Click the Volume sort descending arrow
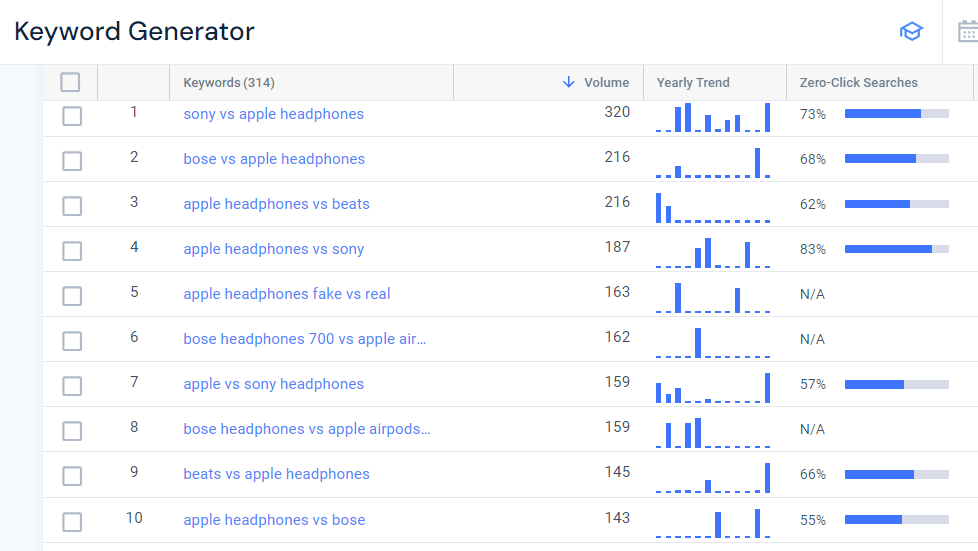 pos(568,82)
